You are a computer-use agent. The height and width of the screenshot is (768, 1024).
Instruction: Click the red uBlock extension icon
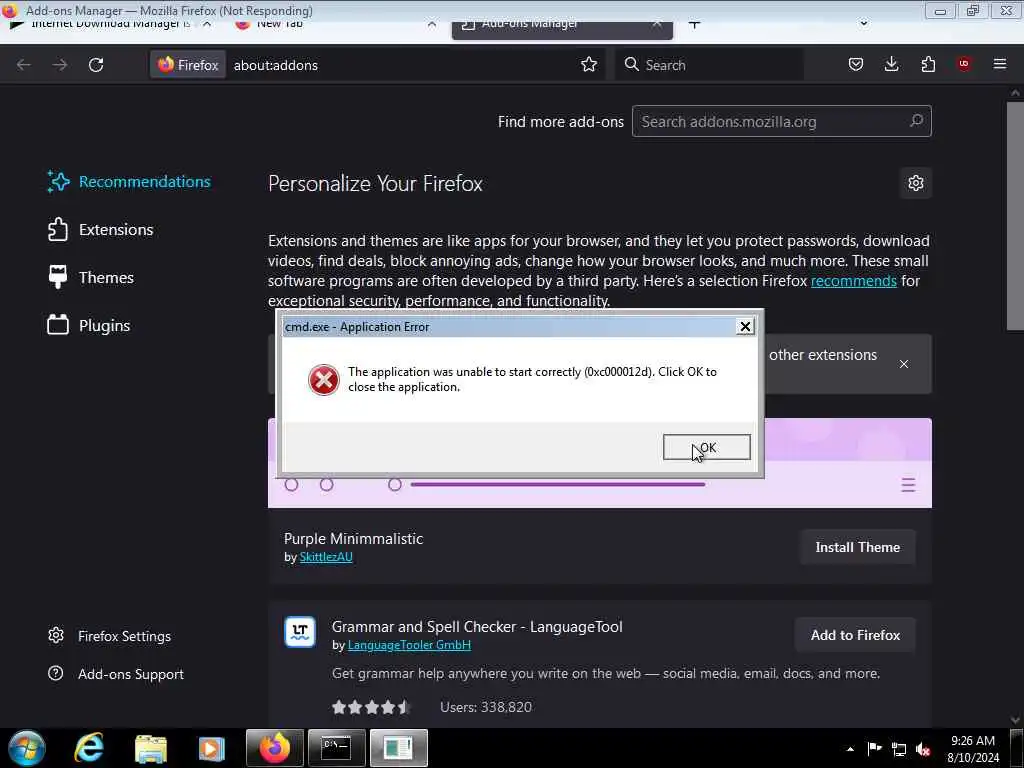tap(964, 63)
